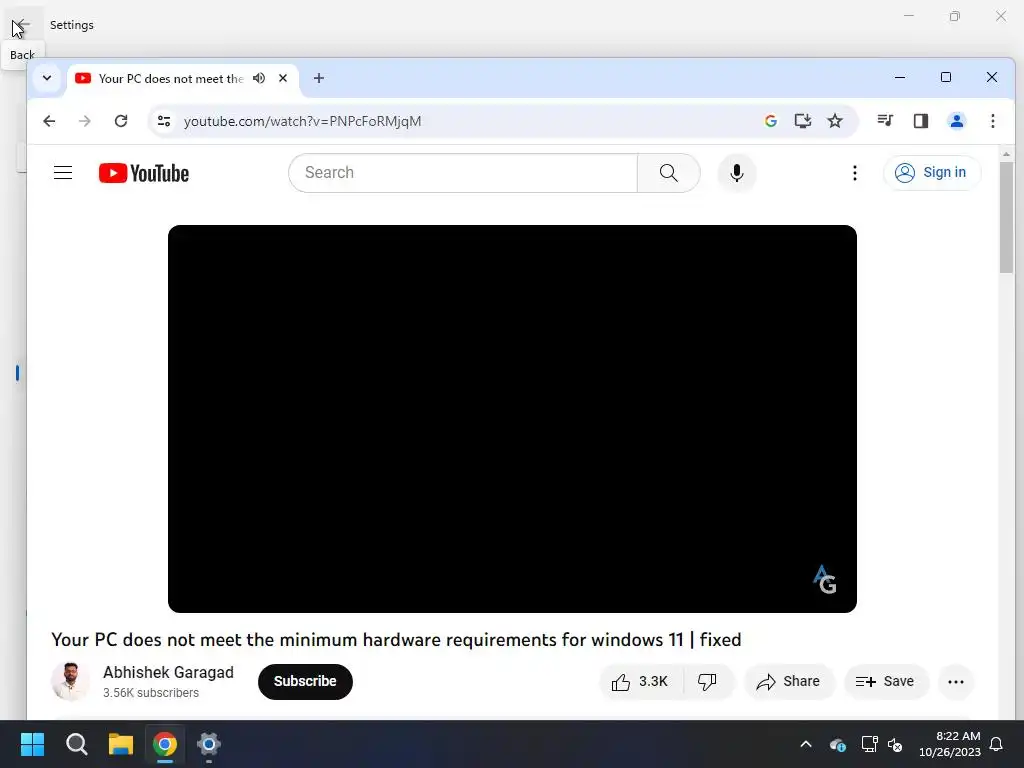Click the Google icon in address bar
Viewport: 1024px width, 768px height.
pos(771,121)
